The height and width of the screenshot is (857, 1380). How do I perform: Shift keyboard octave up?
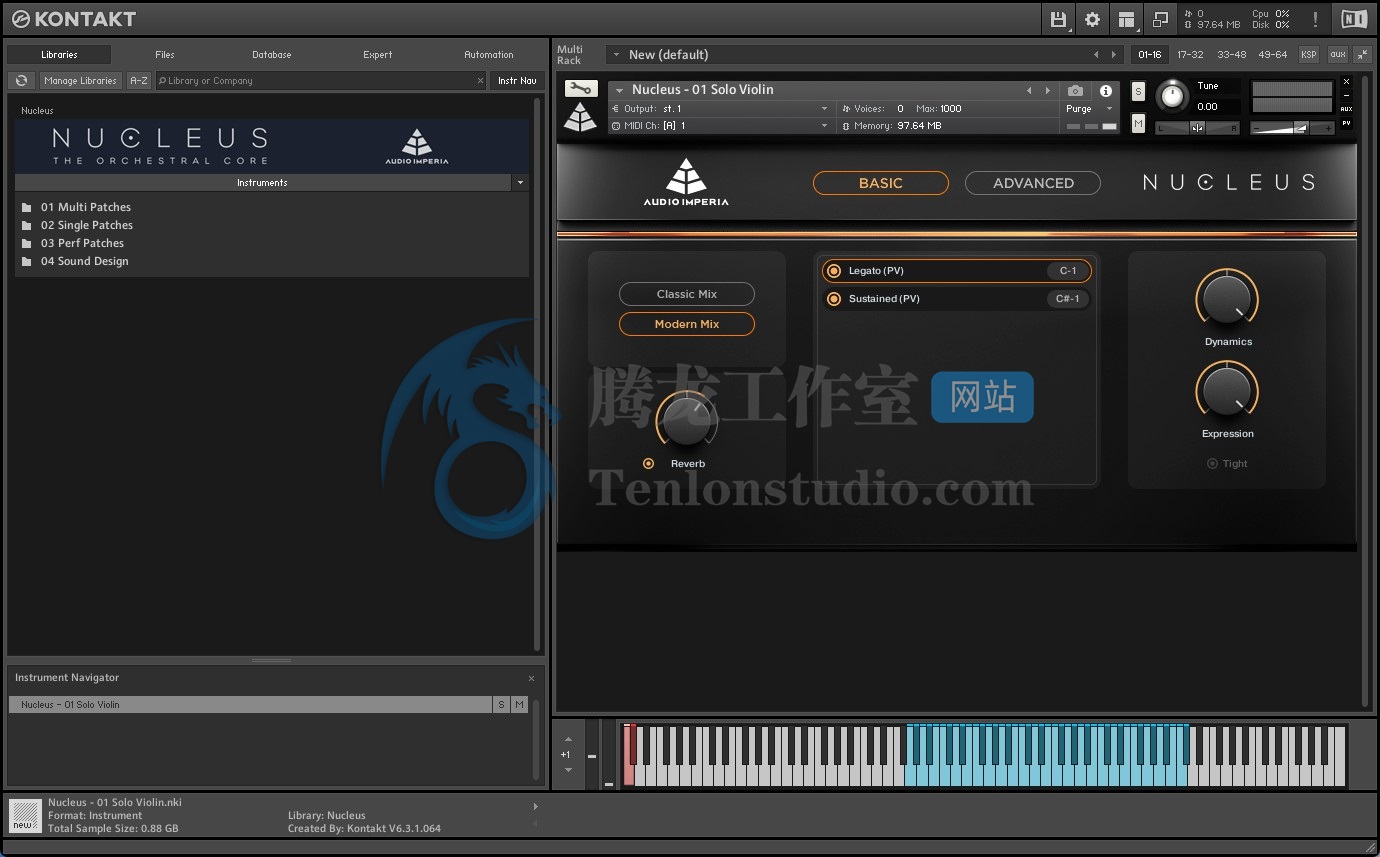[568, 739]
